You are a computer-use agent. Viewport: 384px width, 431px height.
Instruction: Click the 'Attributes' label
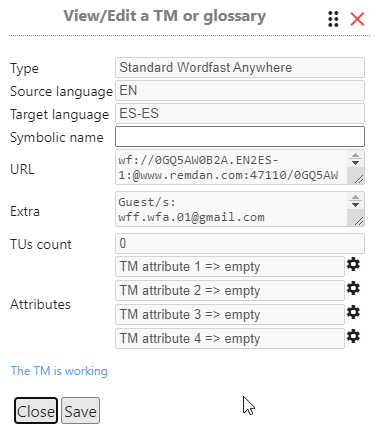tap(40, 304)
